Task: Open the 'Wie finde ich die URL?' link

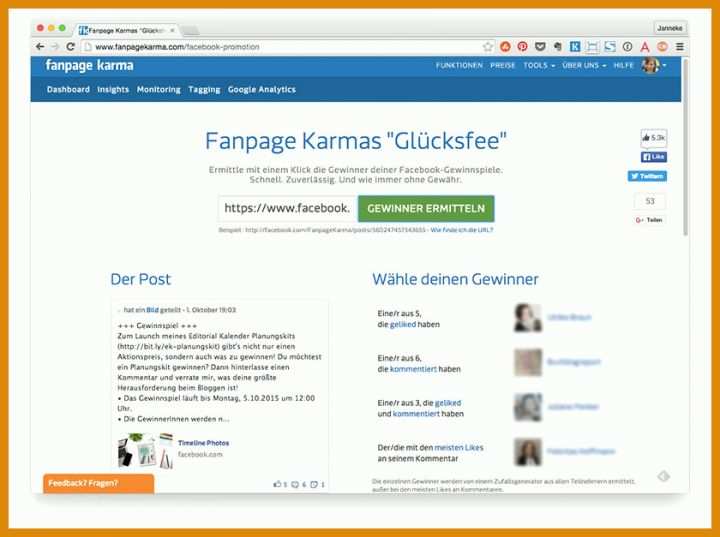Action: click(x=462, y=230)
